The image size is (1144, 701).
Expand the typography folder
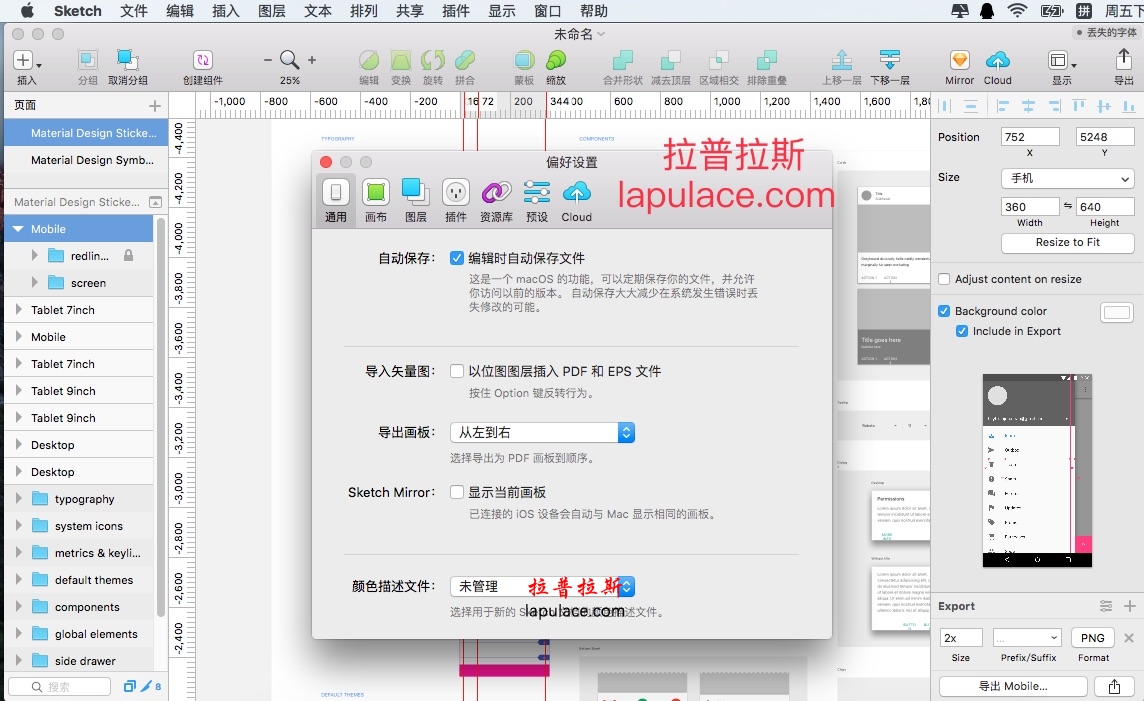click(18, 499)
